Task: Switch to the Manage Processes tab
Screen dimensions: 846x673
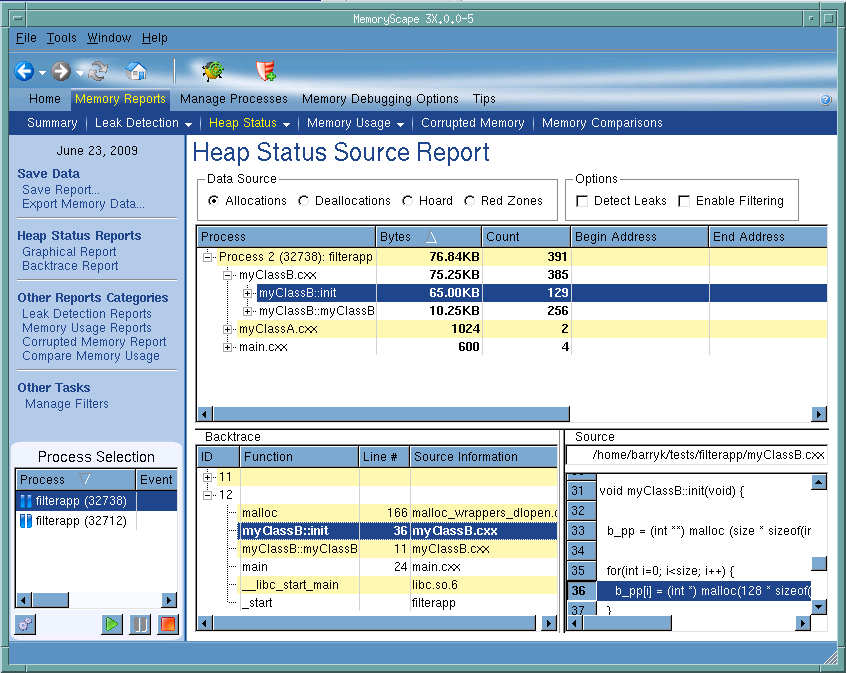Action: (x=233, y=99)
